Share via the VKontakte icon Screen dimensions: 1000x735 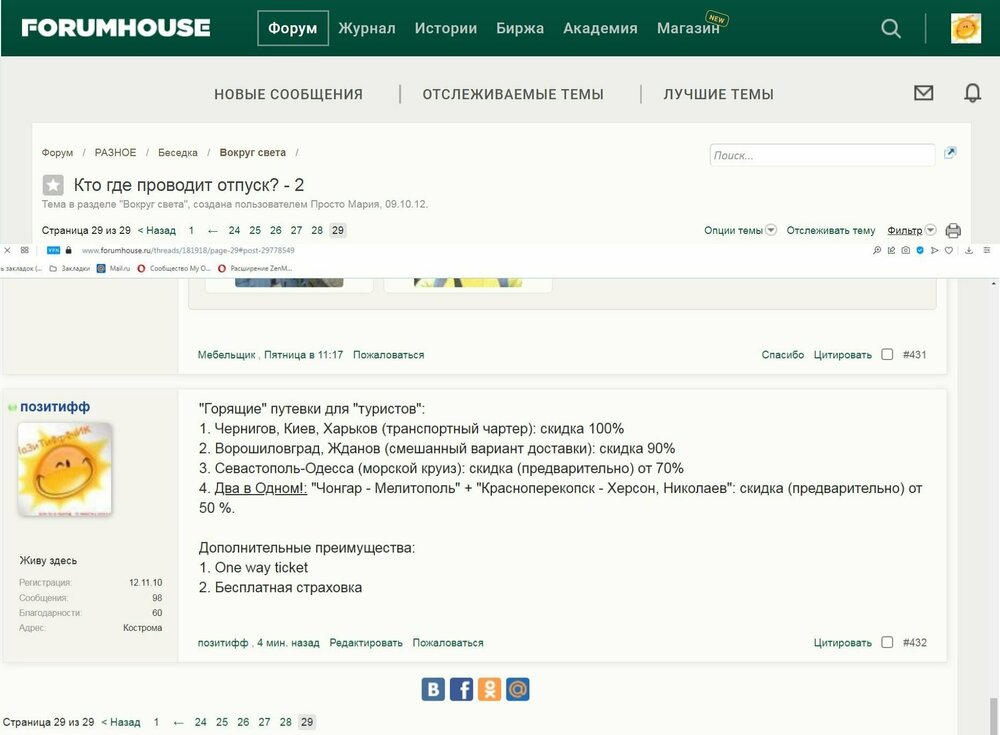pyautogui.click(x=433, y=689)
